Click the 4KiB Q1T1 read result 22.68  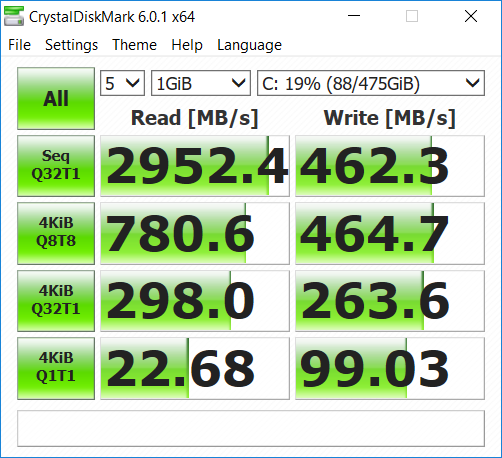coord(195,368)
